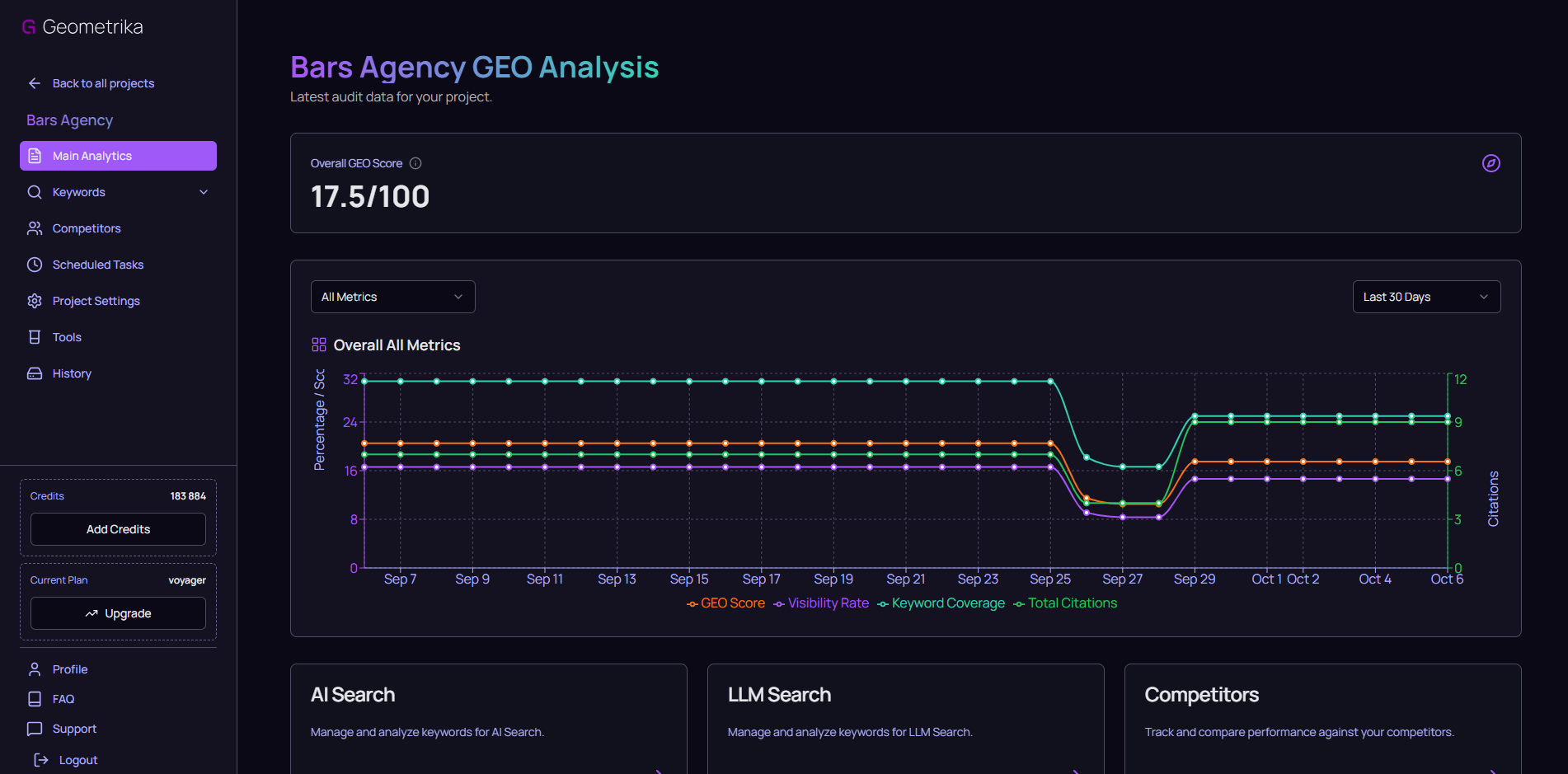1568x774 pixels.
Task: Expand the Keywords sidebar section
Action: click(203, 192)
